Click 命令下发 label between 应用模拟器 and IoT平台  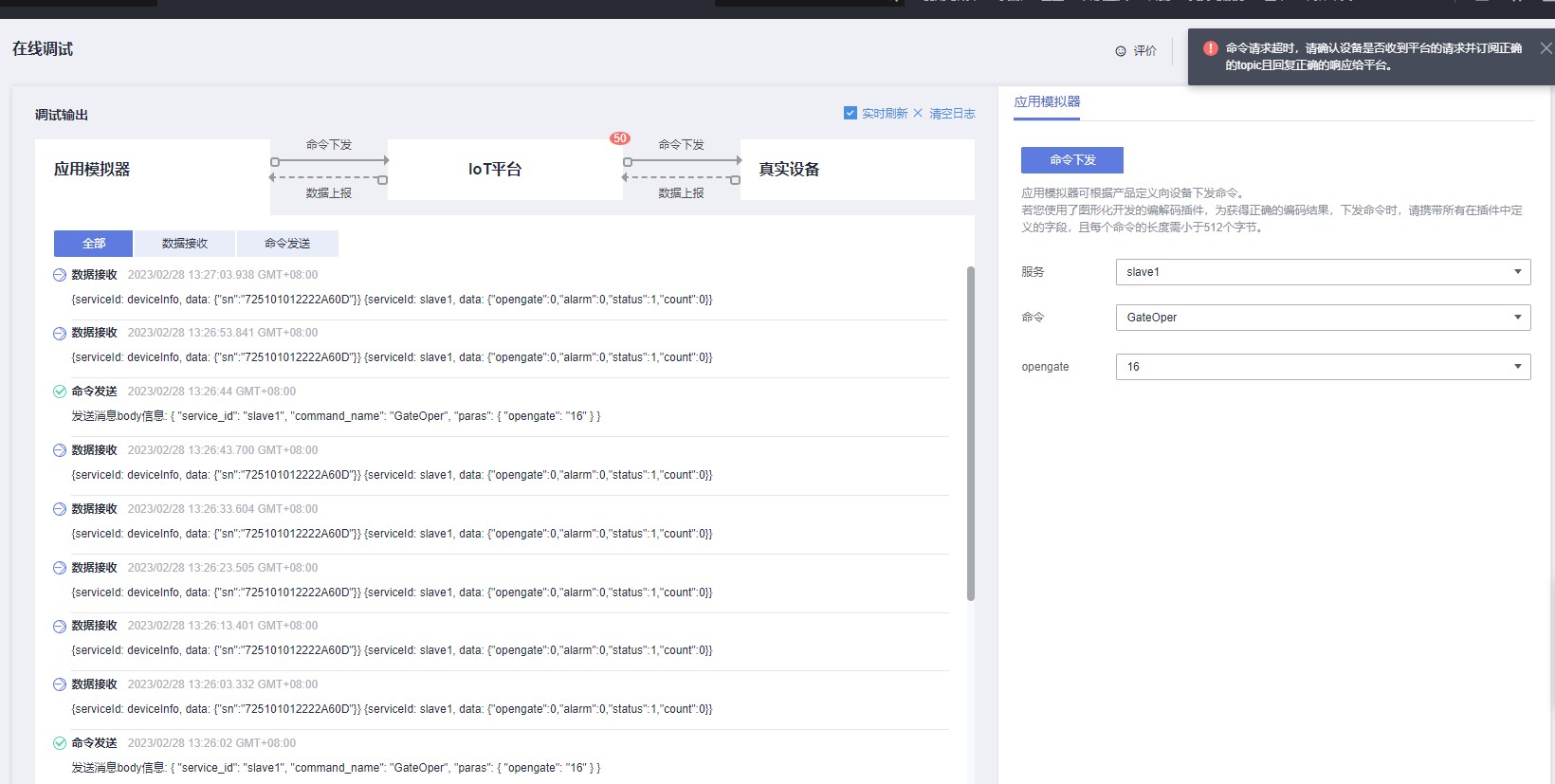point(329,145)
